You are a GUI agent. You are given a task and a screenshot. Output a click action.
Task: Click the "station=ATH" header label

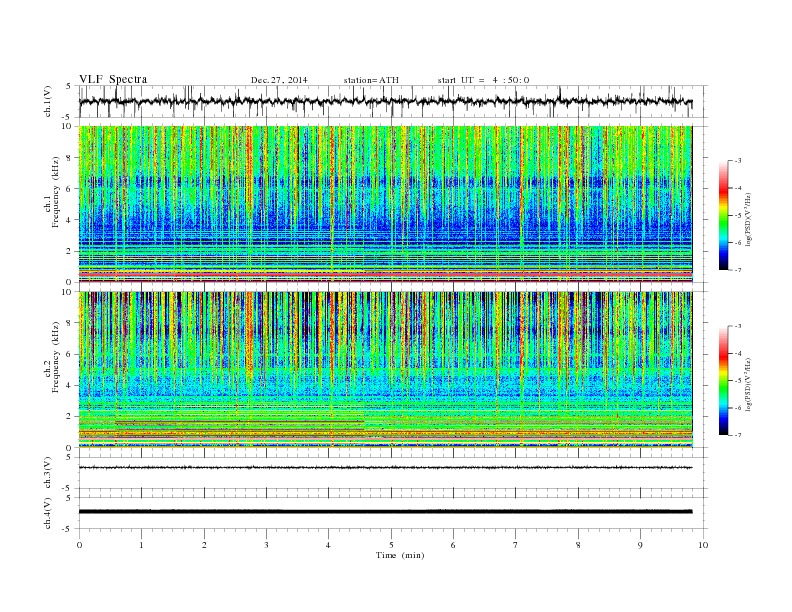pyautogui.click(x=371, y=80)
